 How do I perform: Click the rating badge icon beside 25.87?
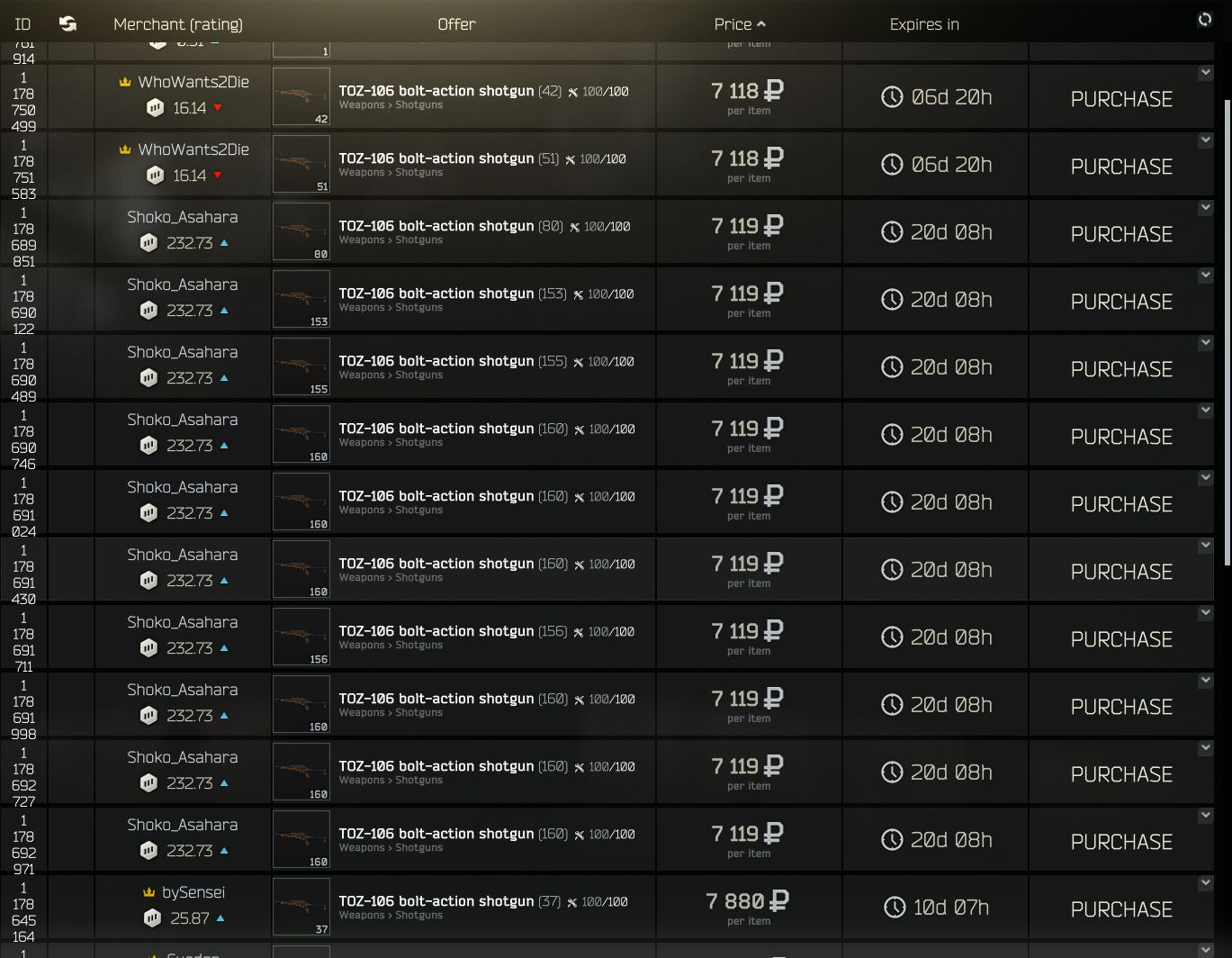152,918
